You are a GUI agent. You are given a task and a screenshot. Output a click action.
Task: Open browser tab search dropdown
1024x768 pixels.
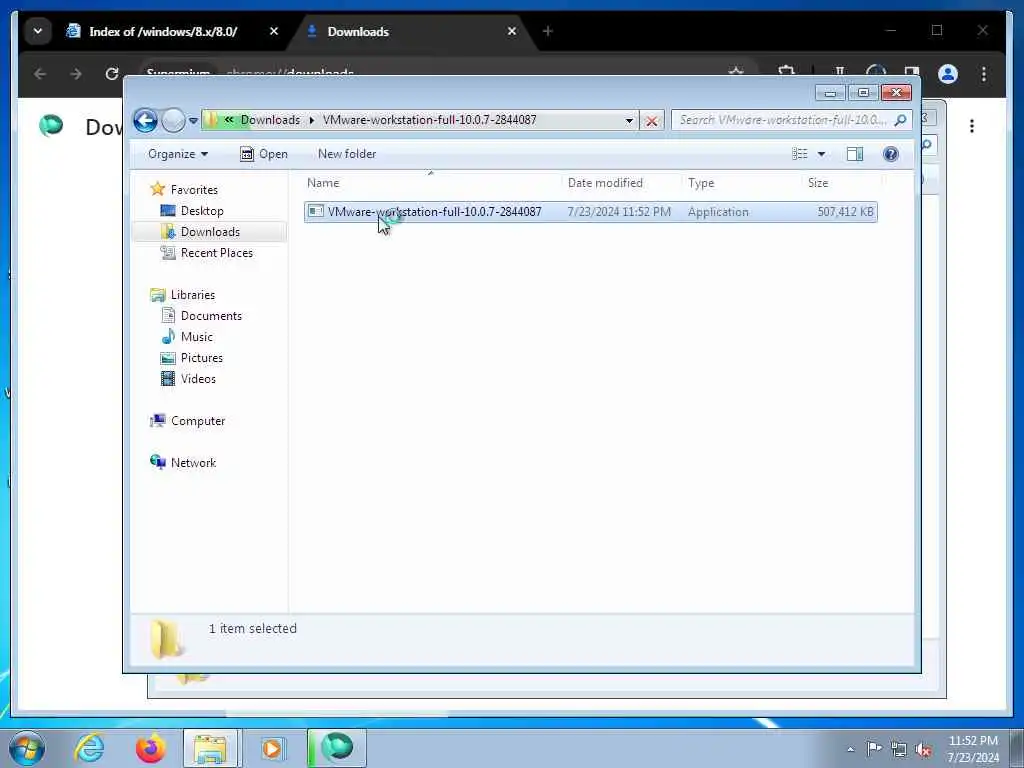tap(38, 31)
